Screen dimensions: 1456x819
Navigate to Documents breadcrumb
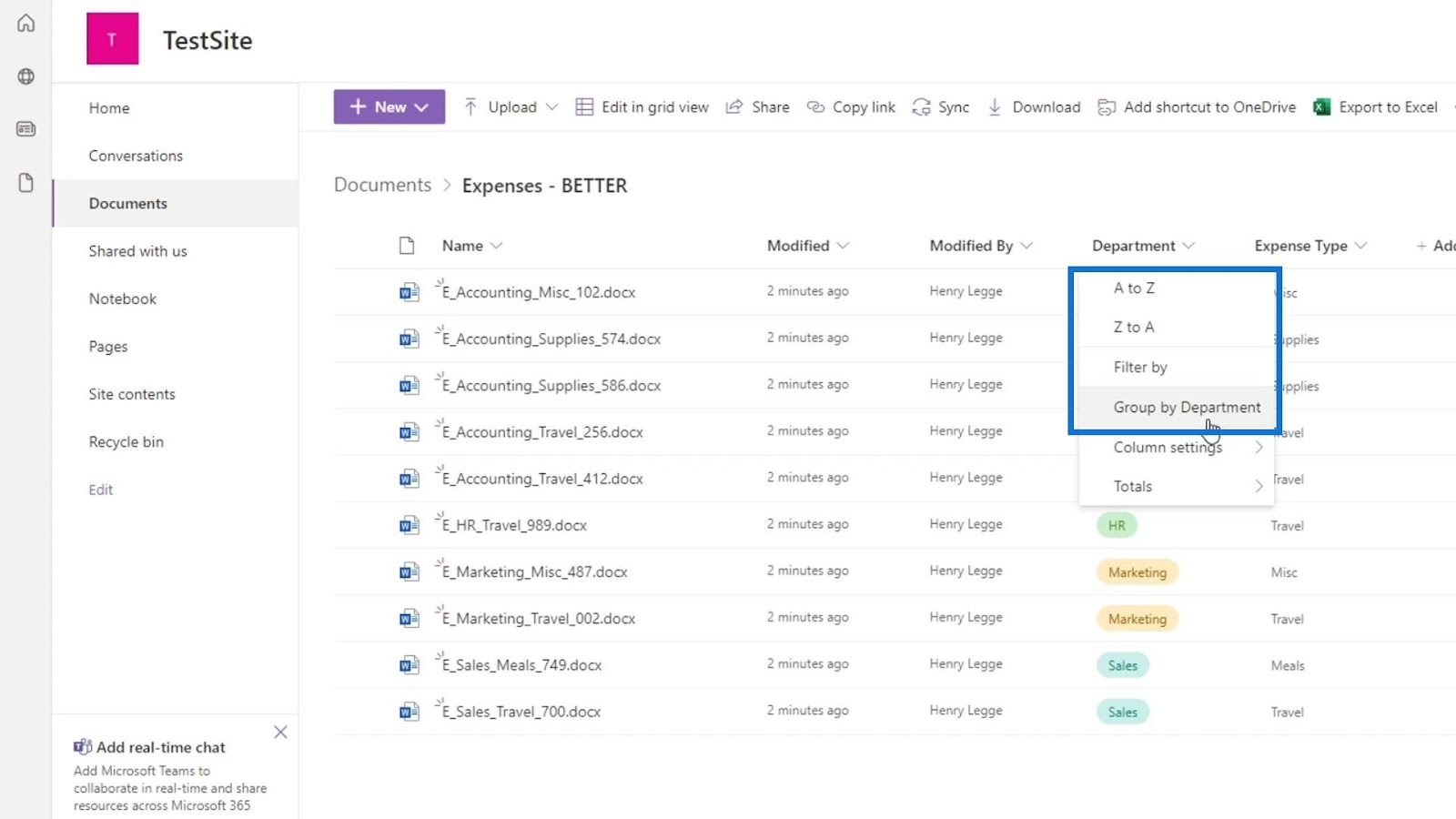point(382,185)
